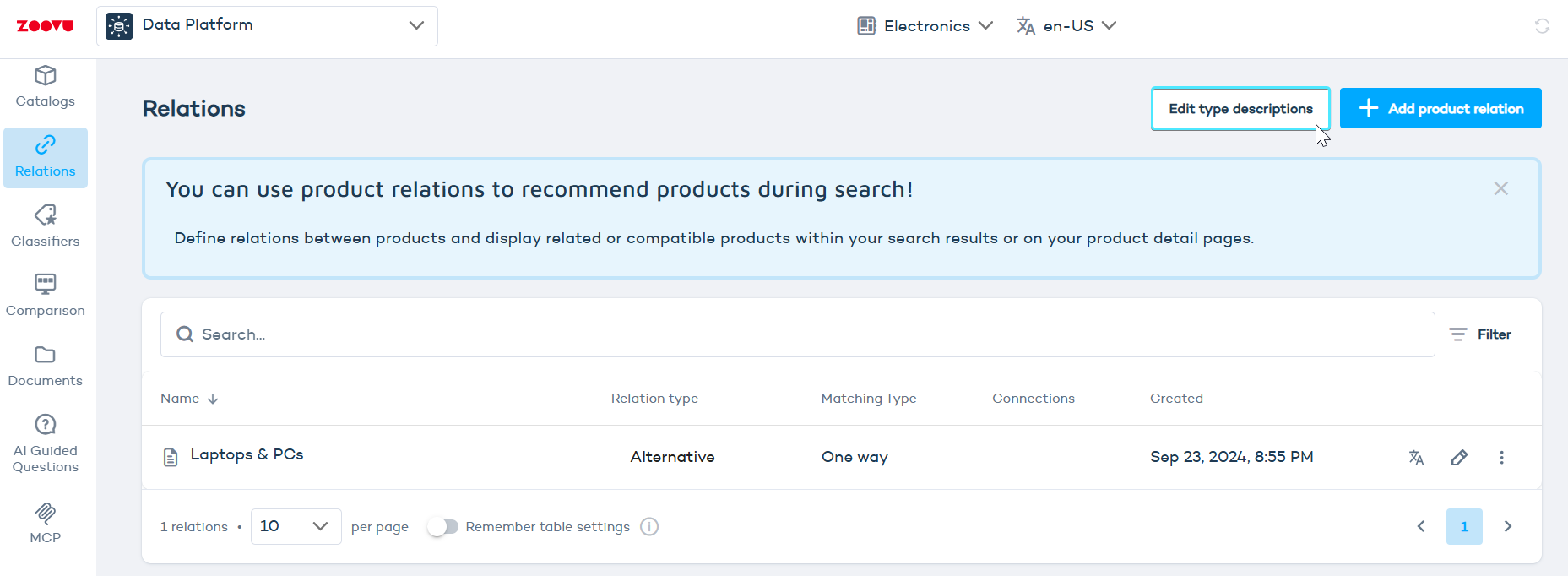Open the Classifiers section

(x=46, y=226)
